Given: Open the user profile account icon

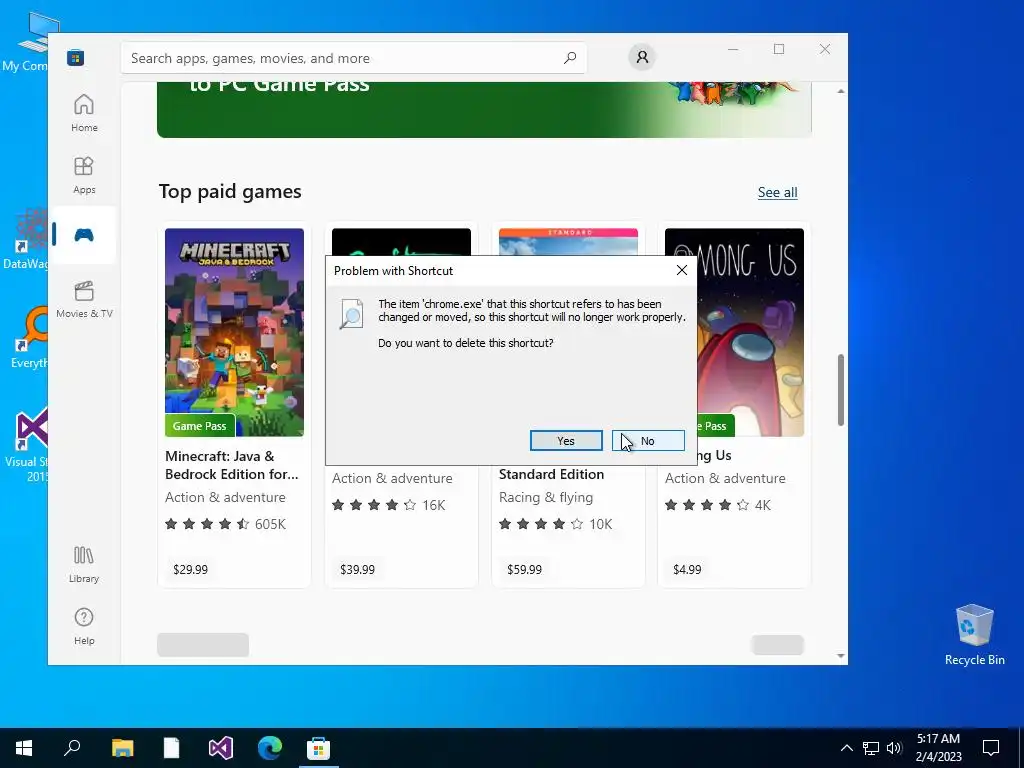Looking at the screenshot, I should click(642, 57).
